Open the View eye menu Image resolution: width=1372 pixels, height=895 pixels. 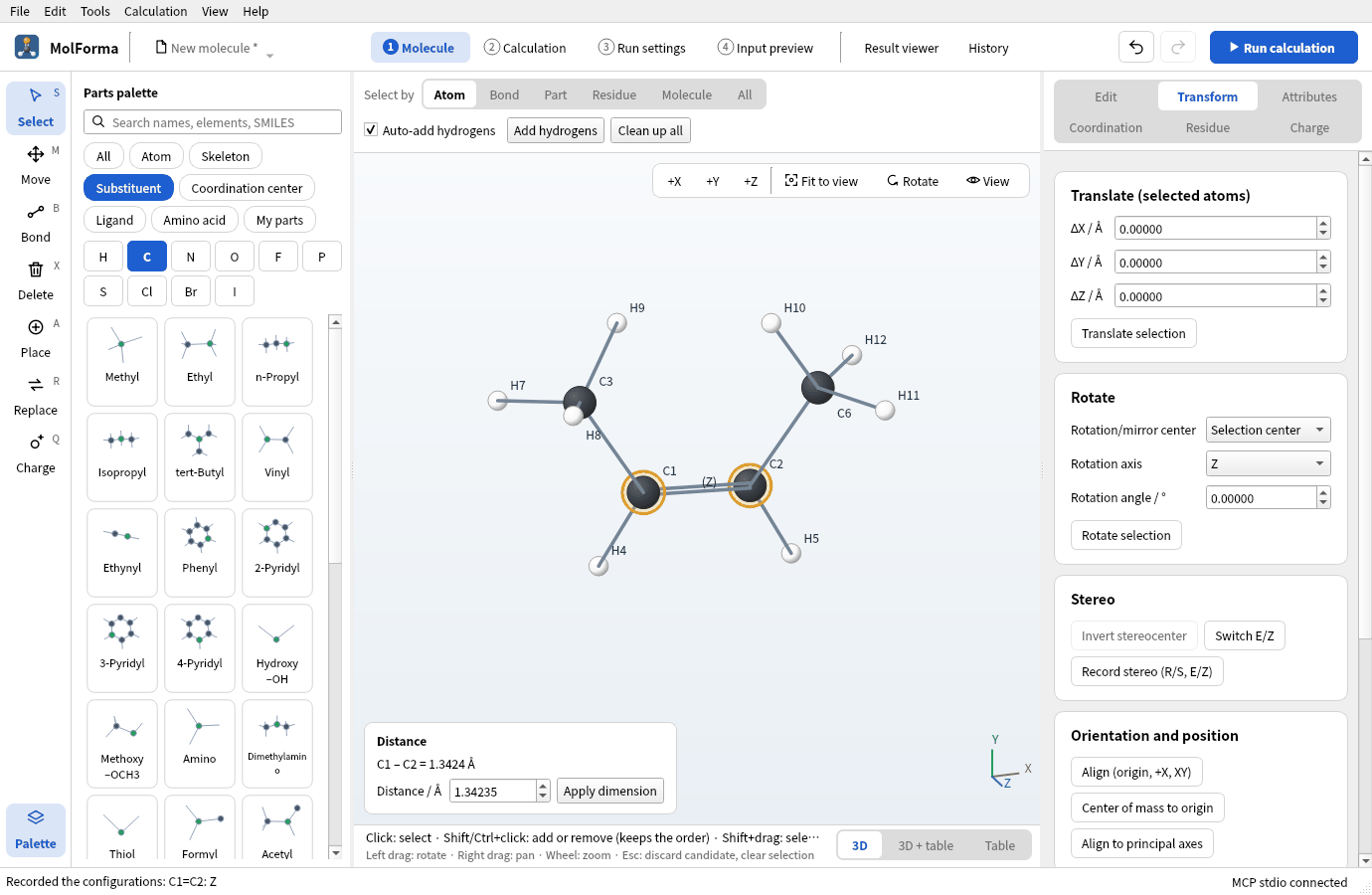(x=987, y=181)
